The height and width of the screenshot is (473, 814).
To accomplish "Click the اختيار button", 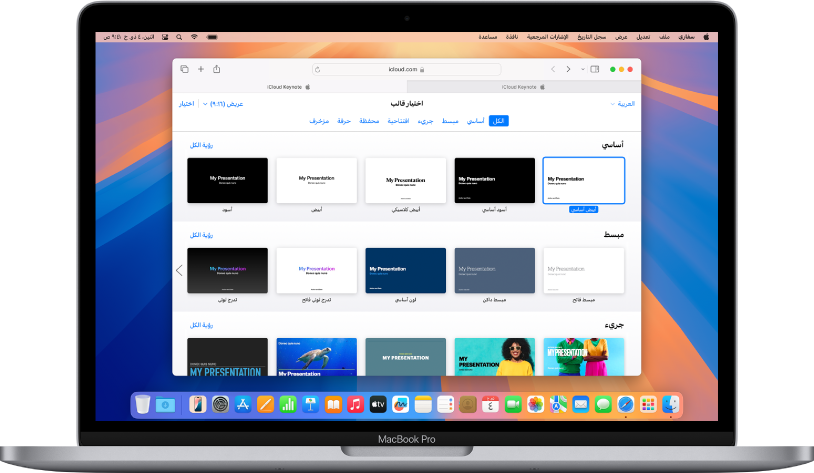I will click(186, 104).
